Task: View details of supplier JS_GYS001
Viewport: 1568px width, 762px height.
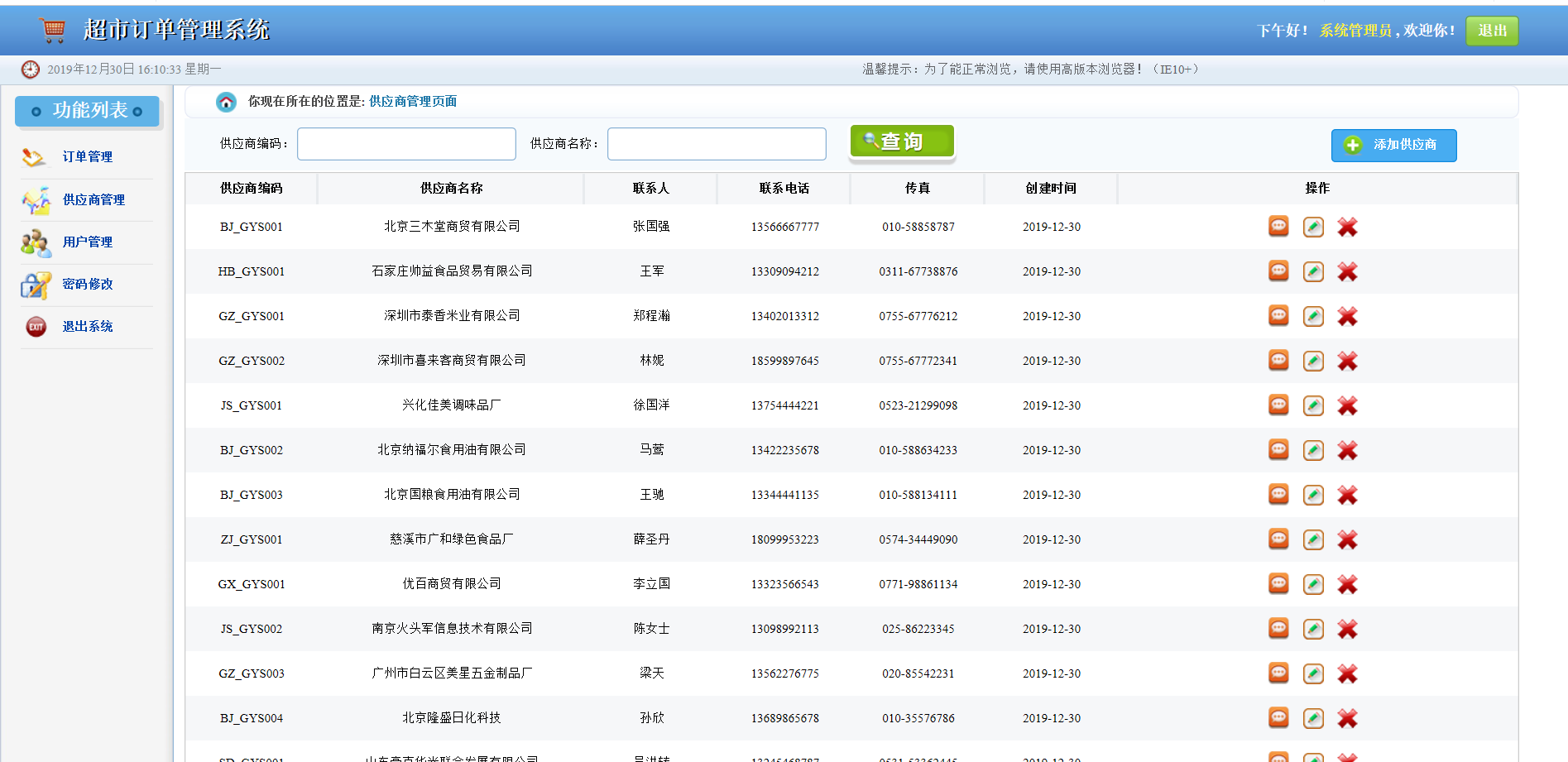Action: click(x=1278, y=405)
